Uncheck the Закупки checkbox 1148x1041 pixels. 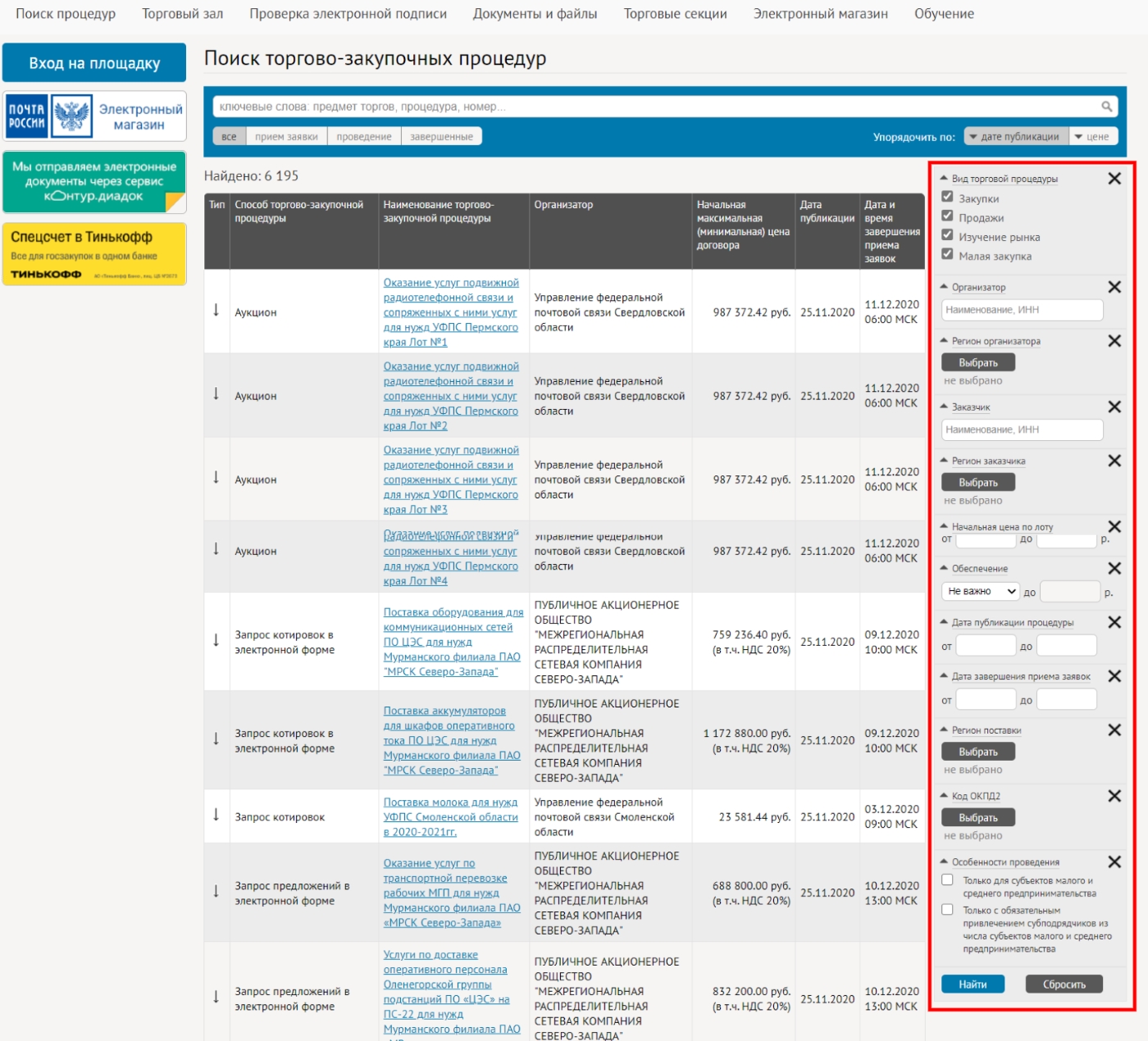(947, 198)
